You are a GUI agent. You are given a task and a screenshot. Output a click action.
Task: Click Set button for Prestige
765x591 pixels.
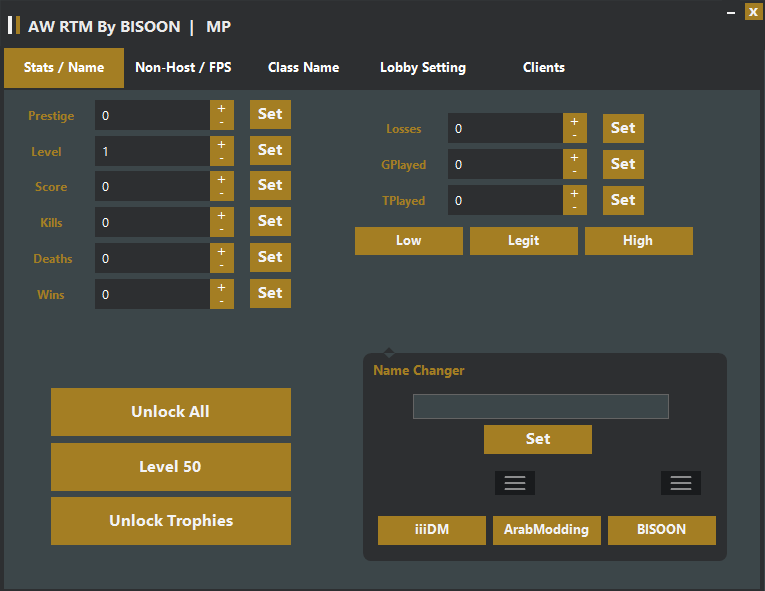click(x=270, y=115)
